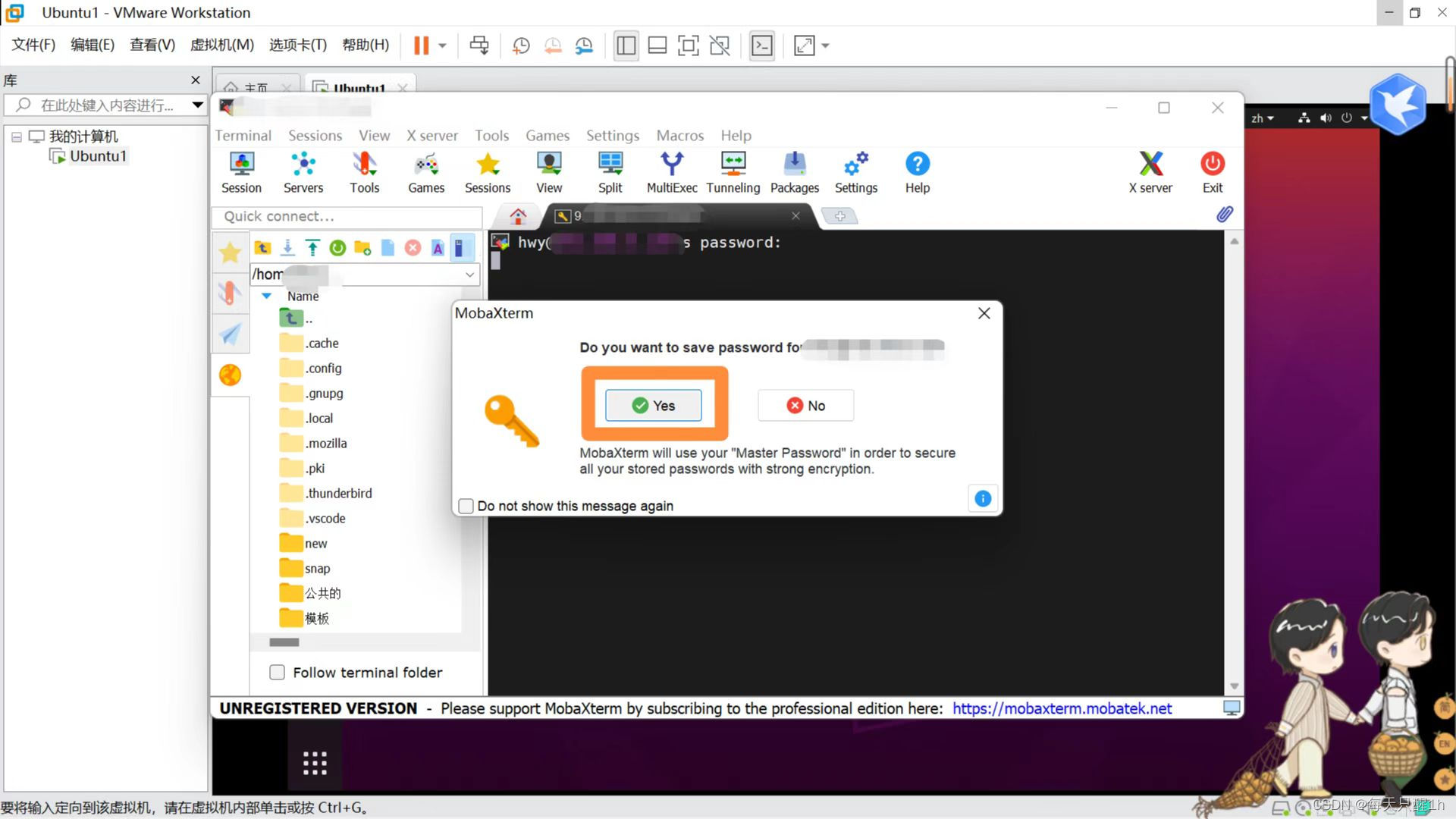Click Yes to save the password

tap(653, 405)
